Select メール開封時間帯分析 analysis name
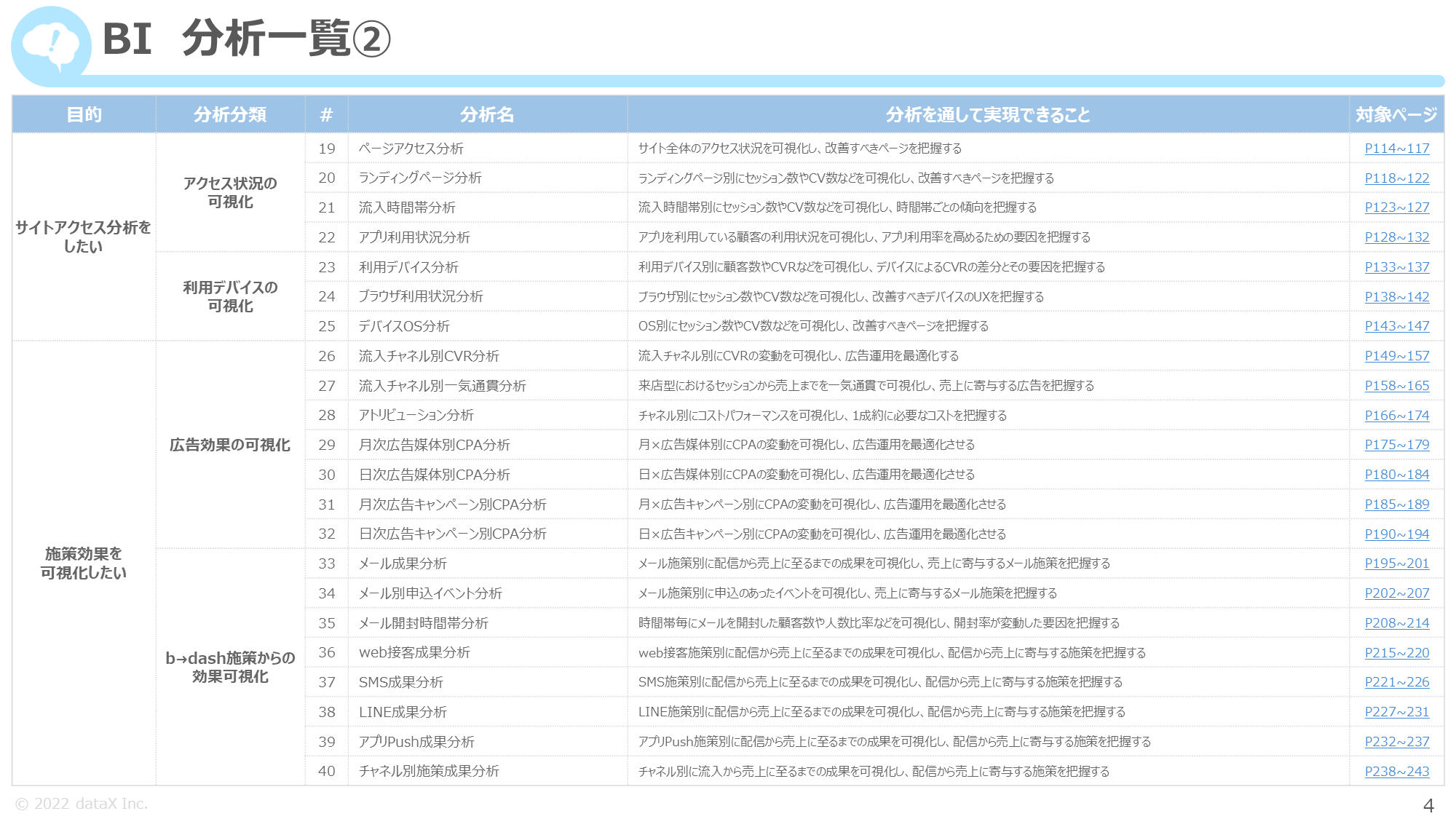 click(x=423, y=623)
